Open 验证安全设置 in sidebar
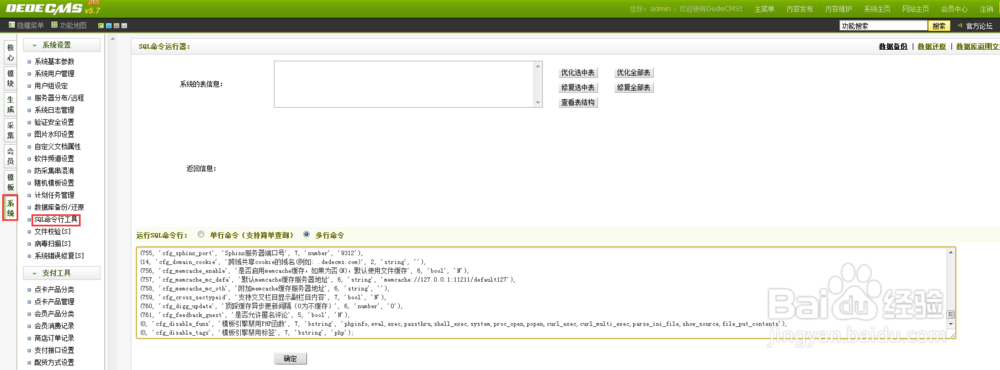This screenshot has width=1000, height=370. tap(54, 122)
